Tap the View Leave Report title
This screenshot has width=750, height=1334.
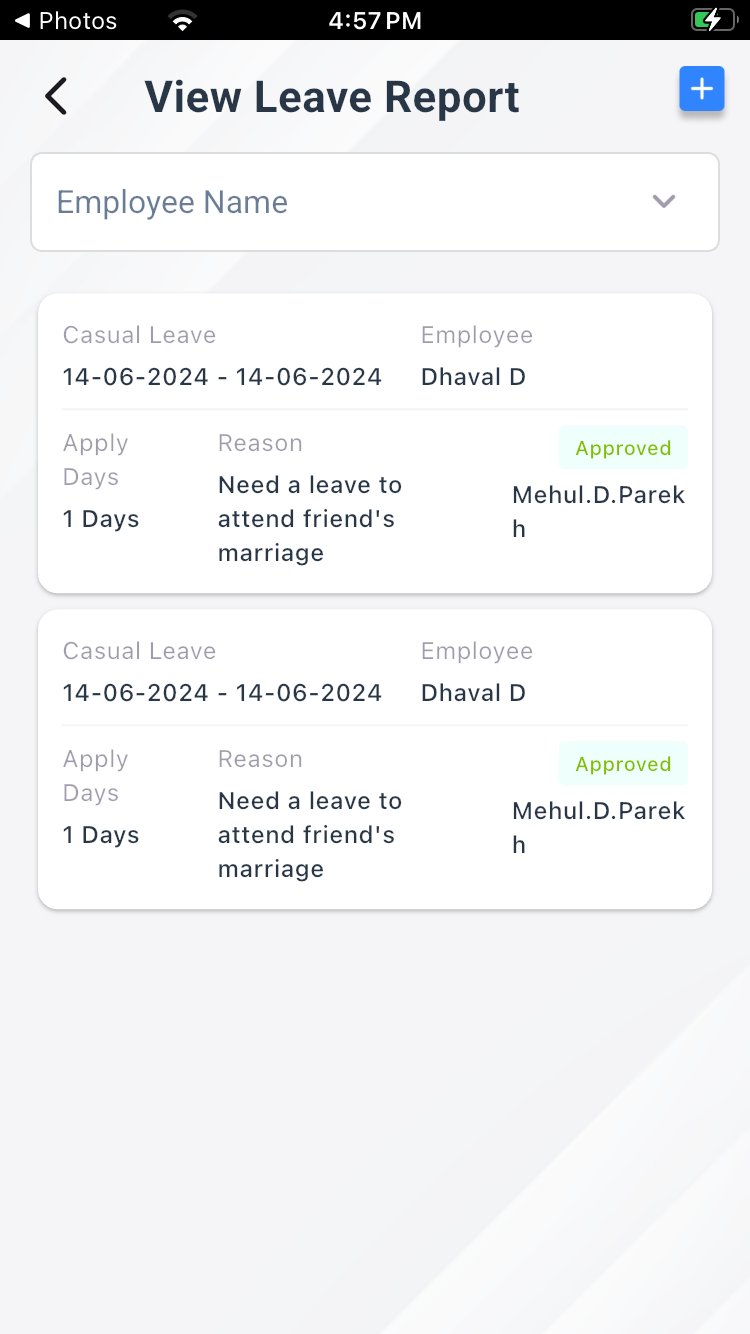tap(332, 97)
